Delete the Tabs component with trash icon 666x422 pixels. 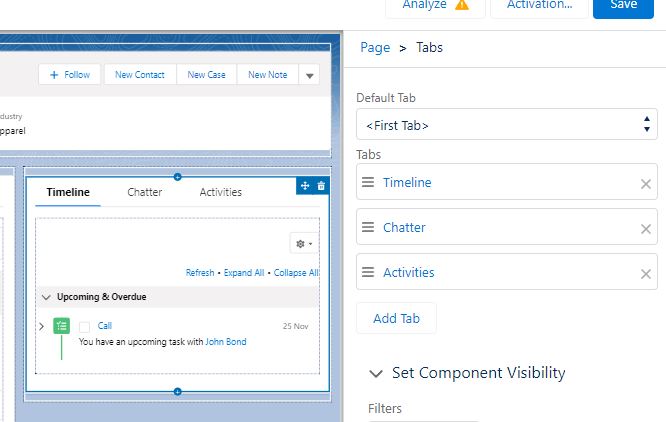(321, 186)
